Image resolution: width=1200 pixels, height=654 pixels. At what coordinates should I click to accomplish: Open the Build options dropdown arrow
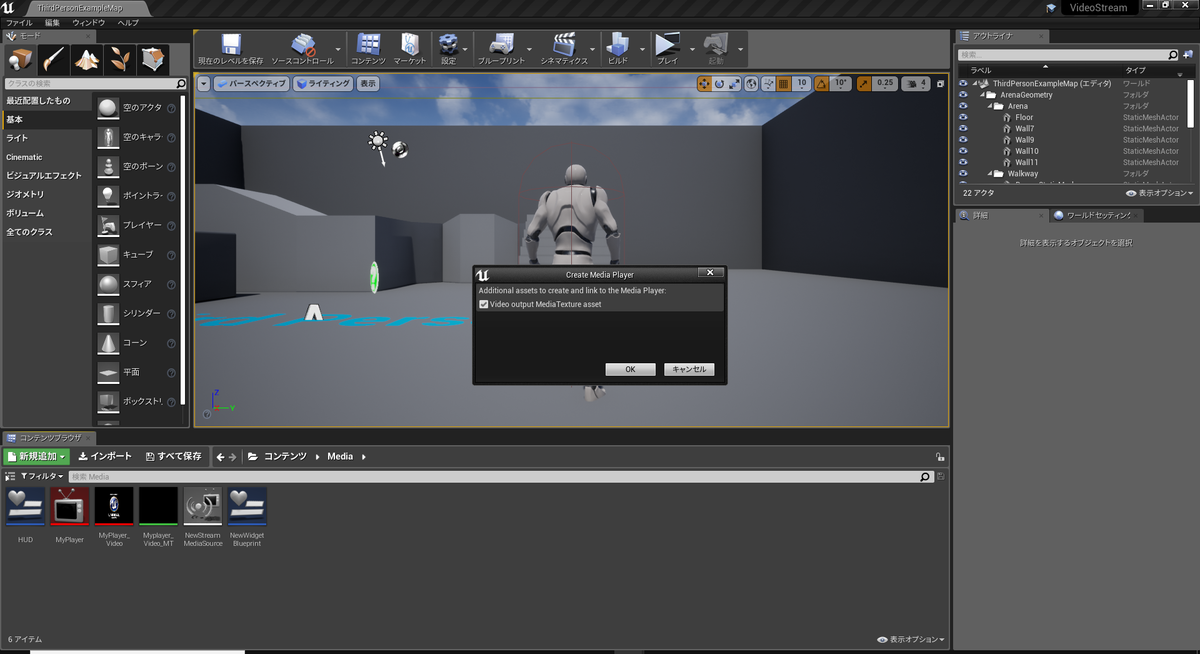640,49
